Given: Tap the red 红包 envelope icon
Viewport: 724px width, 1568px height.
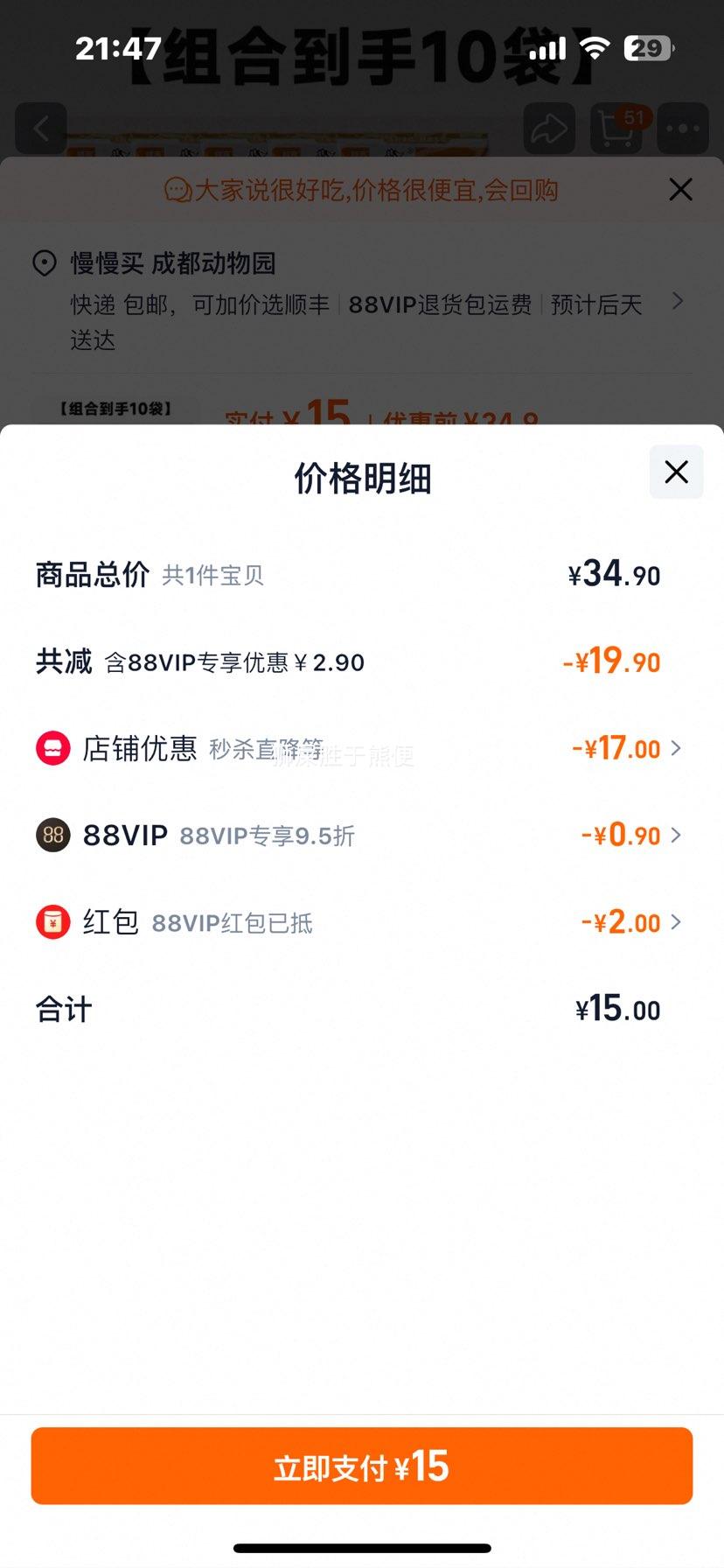Looking at the screenshot, I should pyautogui.click(x=52, y=922).
